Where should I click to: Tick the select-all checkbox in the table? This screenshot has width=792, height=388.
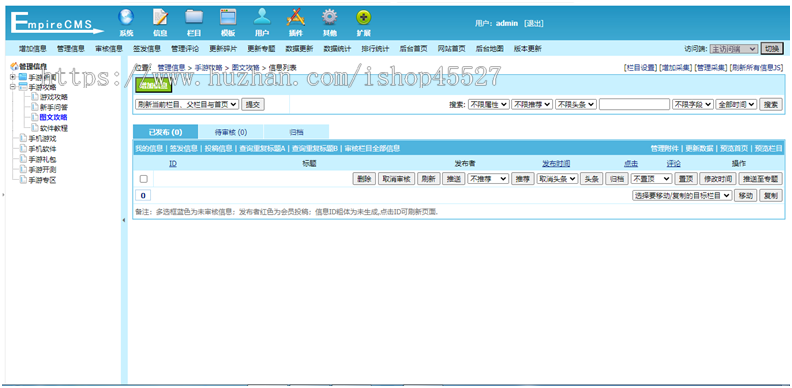[143, 179]
